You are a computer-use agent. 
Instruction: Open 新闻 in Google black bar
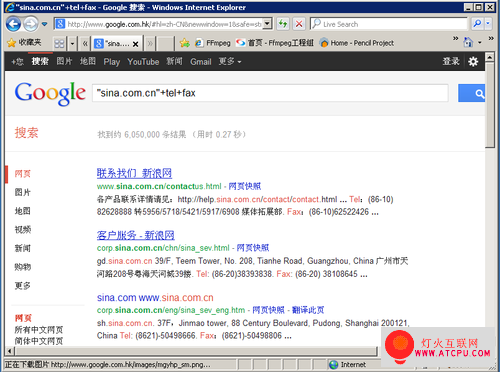click(174, 61)
